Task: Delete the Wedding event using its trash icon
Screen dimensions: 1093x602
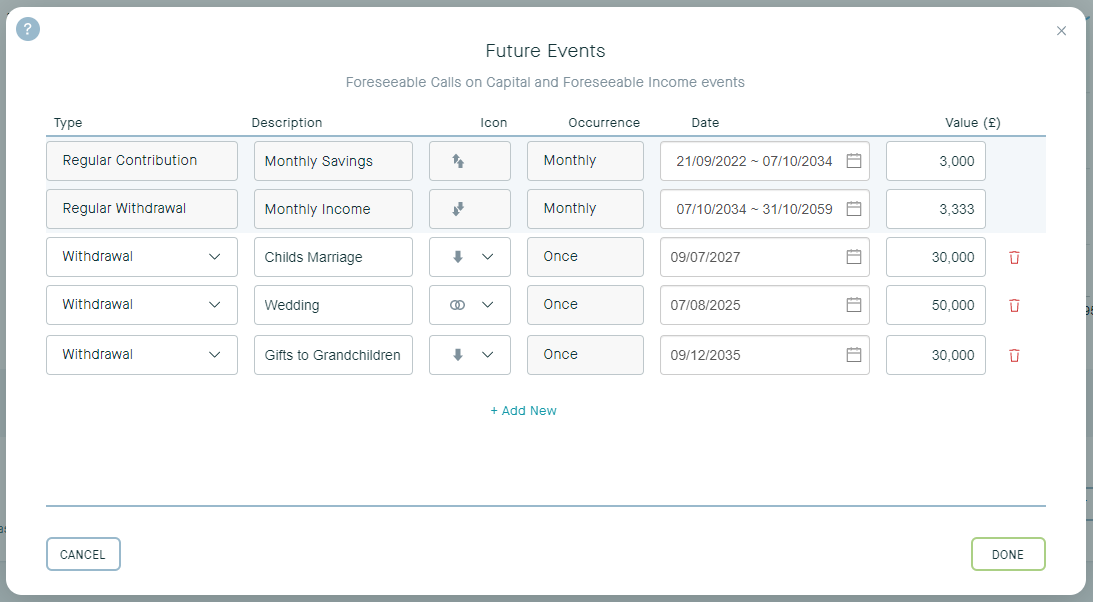Action: click(1014, 305)
